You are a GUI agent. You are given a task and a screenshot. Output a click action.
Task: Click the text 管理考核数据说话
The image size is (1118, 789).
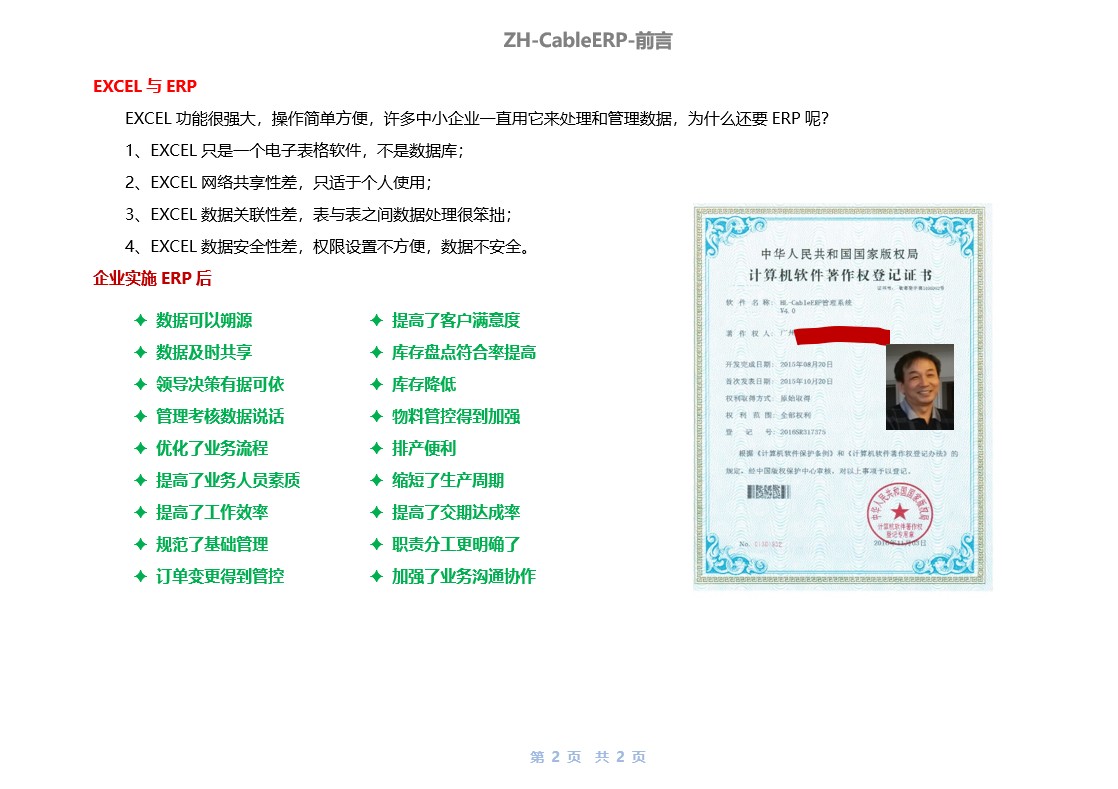pyautogui.click(x=220, y=417)
